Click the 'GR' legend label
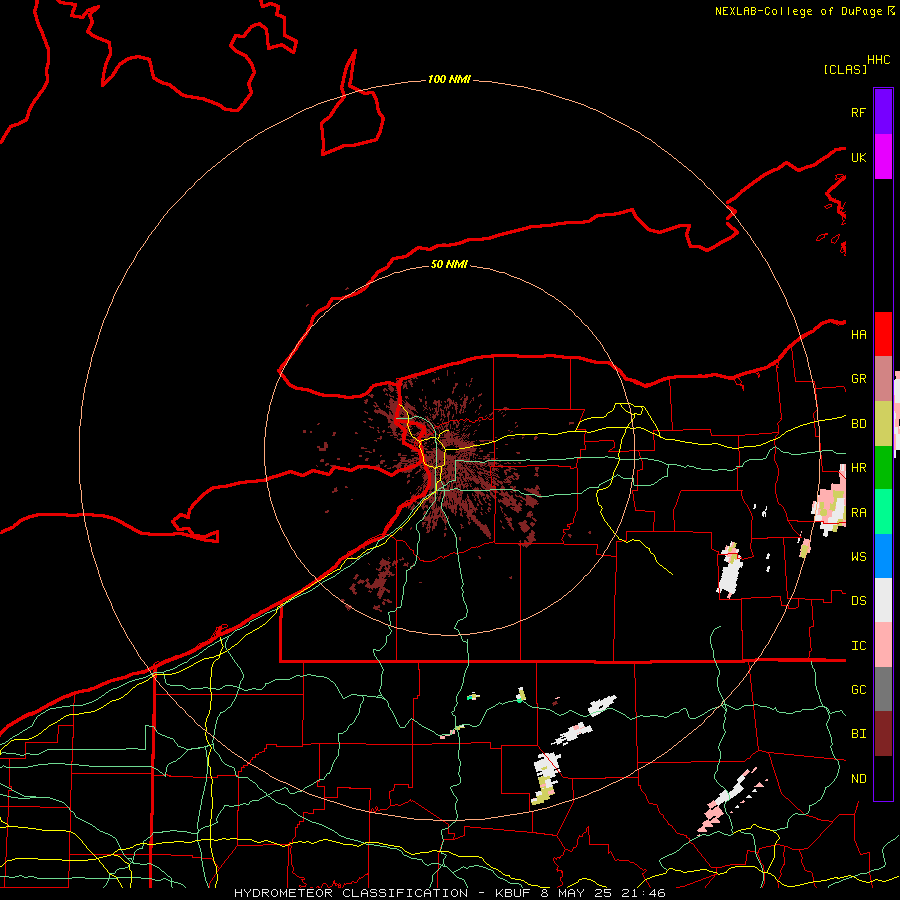Screen dimensions: 900x900 click(858, 379)
